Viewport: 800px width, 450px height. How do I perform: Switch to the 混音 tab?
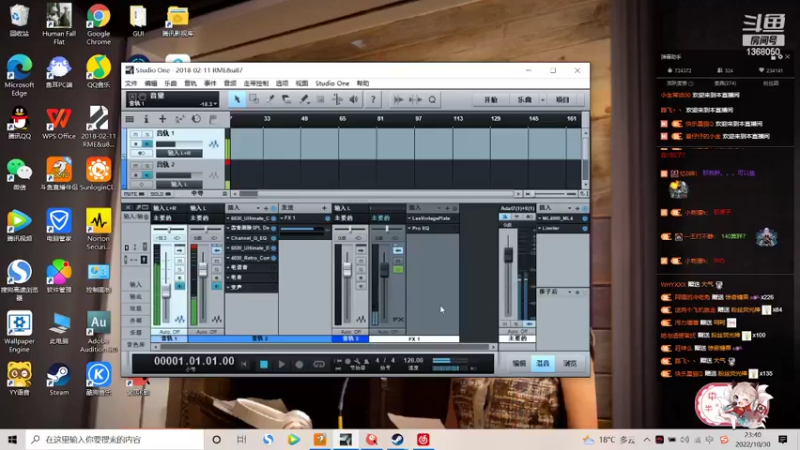543,363
